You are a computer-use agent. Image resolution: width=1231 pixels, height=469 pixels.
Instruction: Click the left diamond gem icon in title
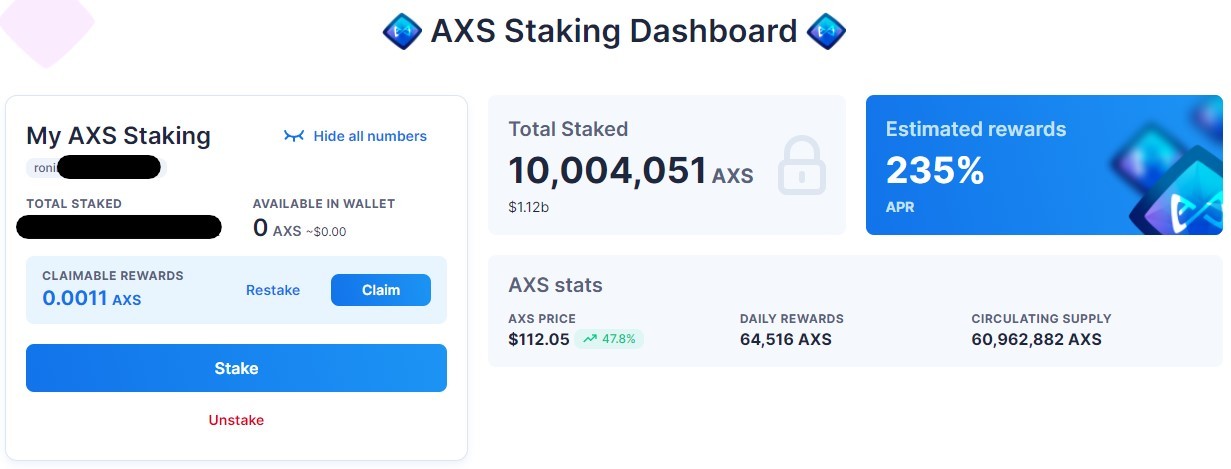coord(402,31)
